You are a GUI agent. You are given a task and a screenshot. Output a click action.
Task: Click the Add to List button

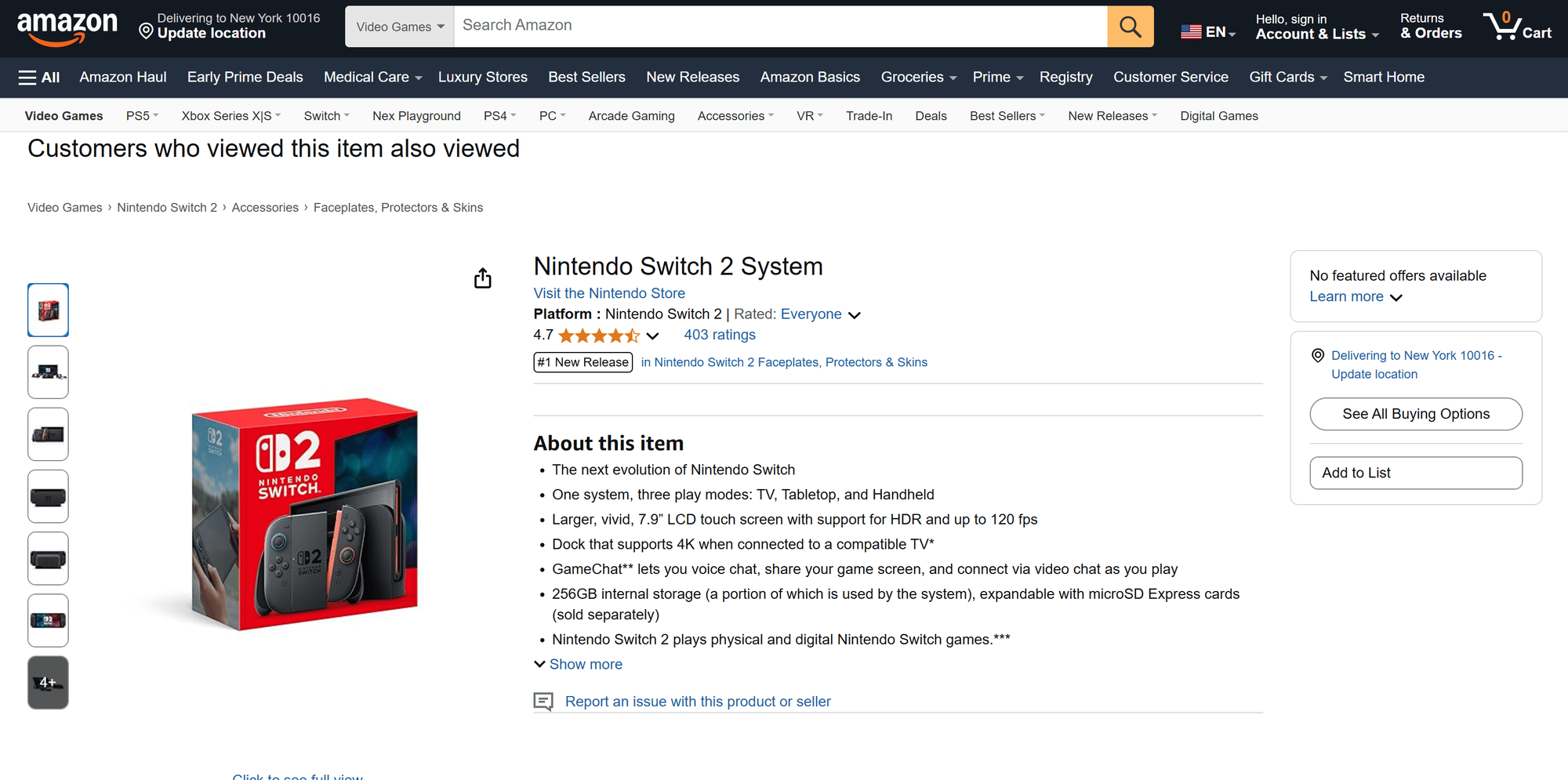[1416, 473]
